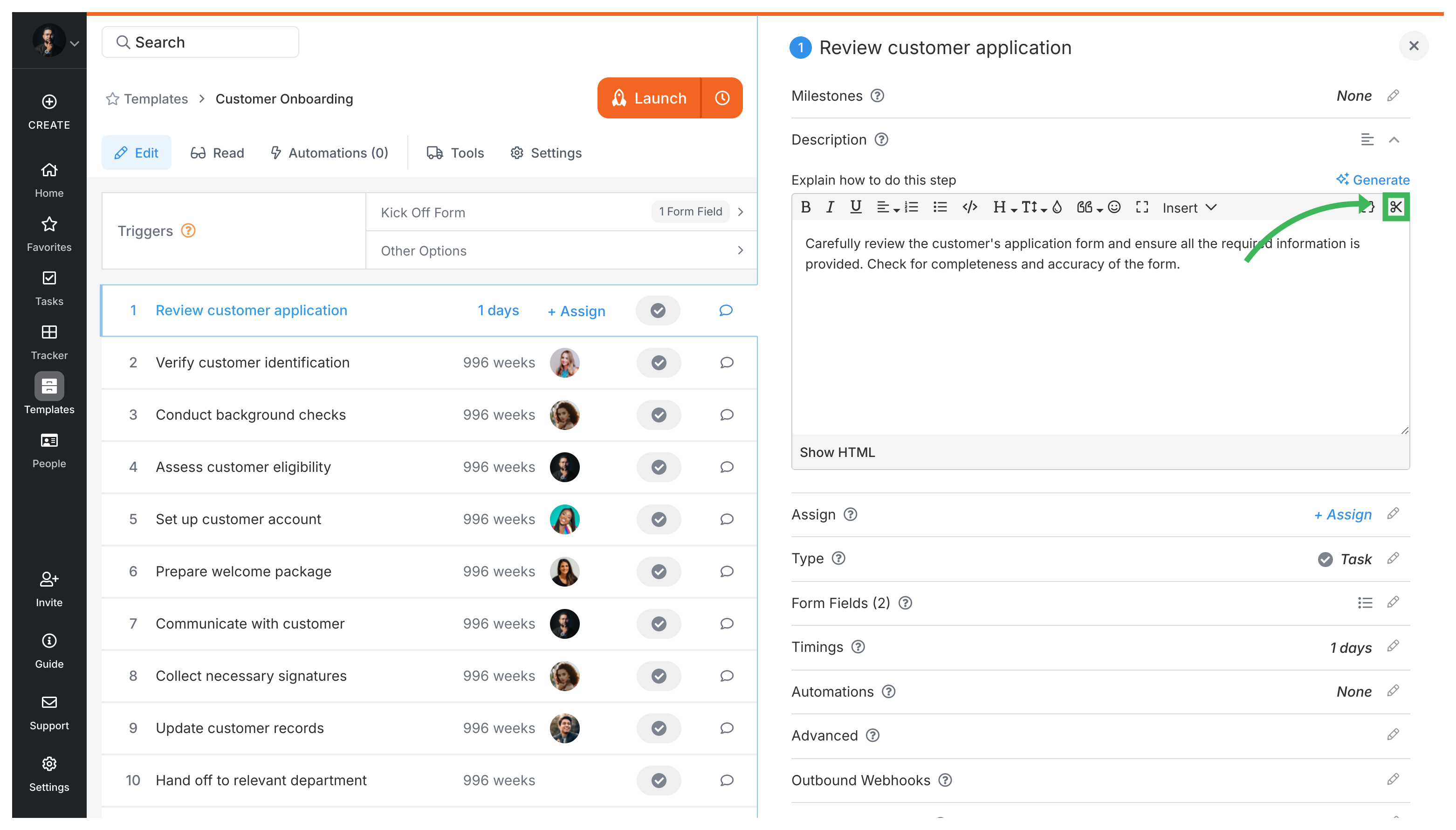Click the highlighted scissors snippet icon
The height and width of the screenshot is (830, 1456).
[1396, 207]
